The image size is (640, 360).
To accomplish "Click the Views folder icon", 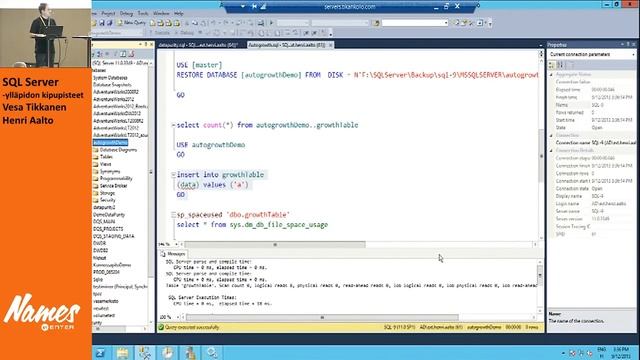I will pyautogui.click(x=96, y=164).
